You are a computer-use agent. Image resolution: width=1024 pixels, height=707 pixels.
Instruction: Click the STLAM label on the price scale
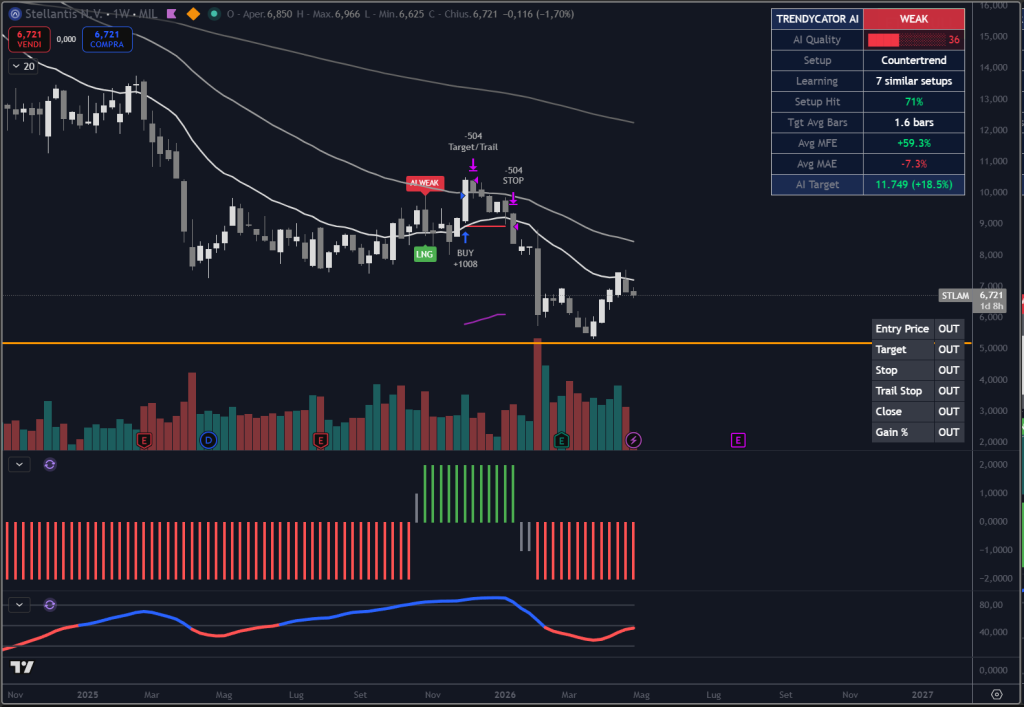click(x=955, y=297)
